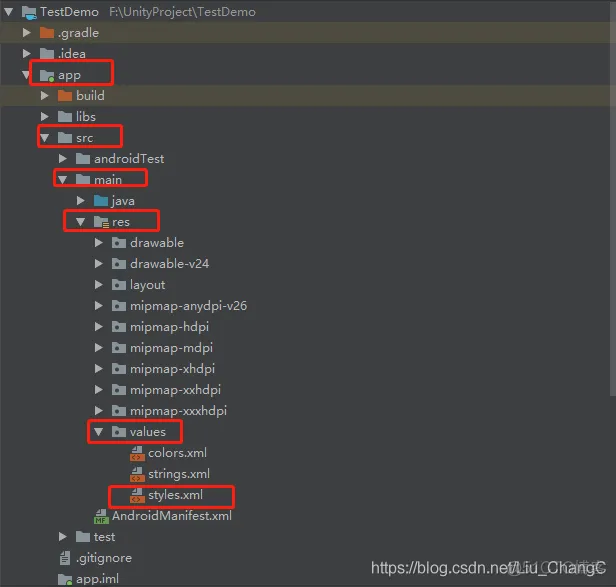
Task: Select the layout folder name
Action: [147, 285]
